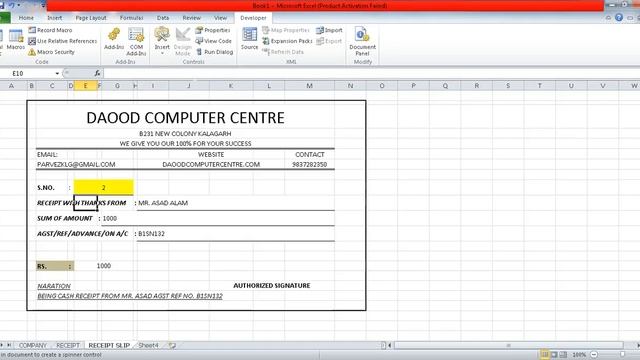Click the NARATION label
This screenshot has width=640, height=360.
(x=54, y=286)
